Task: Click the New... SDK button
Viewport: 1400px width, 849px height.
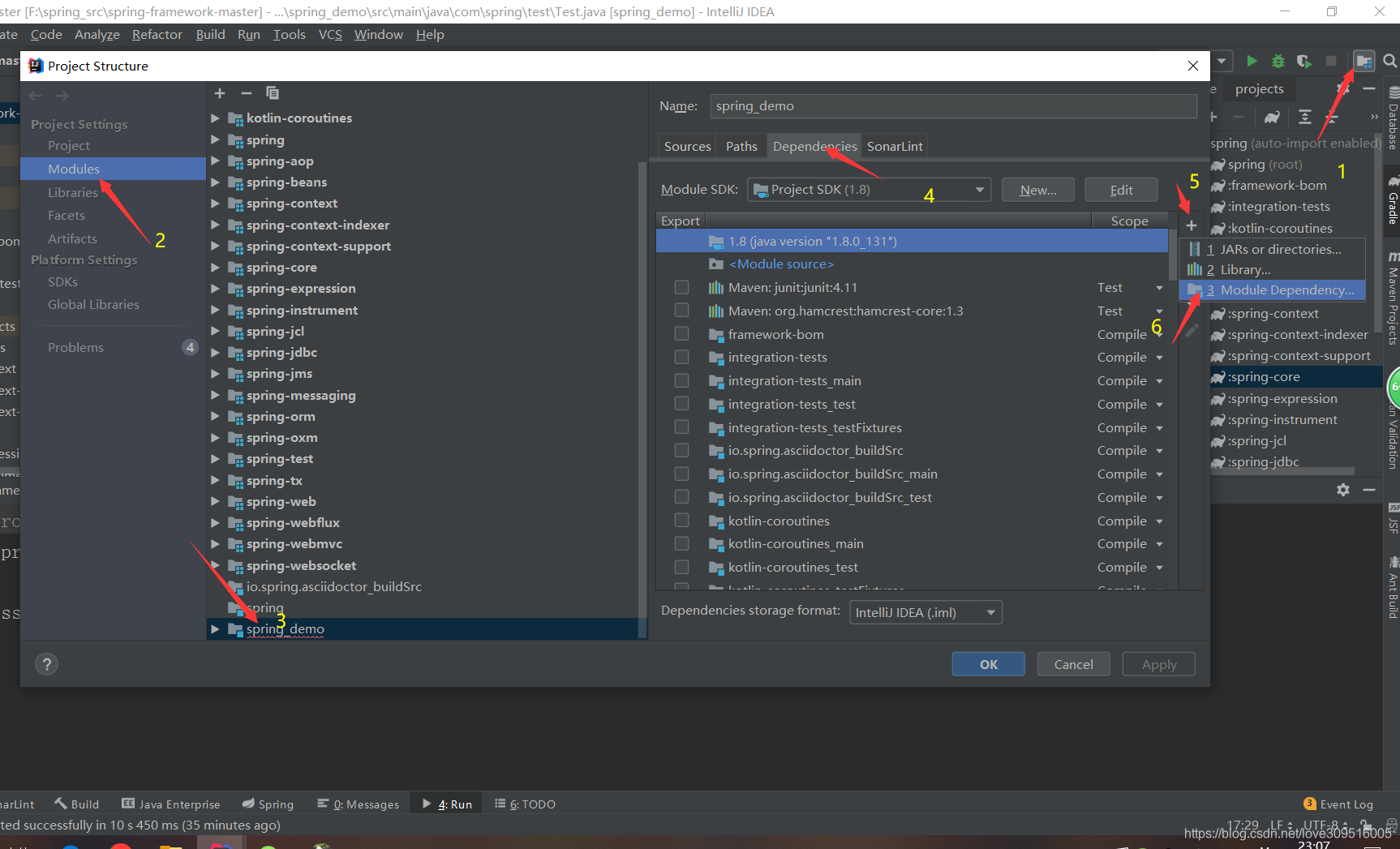Action: (x=1038, y=190)
